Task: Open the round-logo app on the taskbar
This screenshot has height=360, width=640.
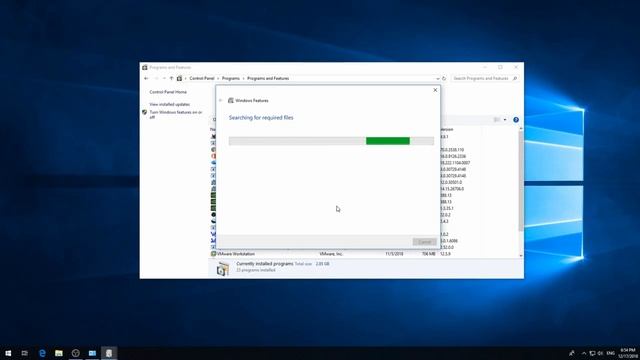Action: [x=76, y=353]
